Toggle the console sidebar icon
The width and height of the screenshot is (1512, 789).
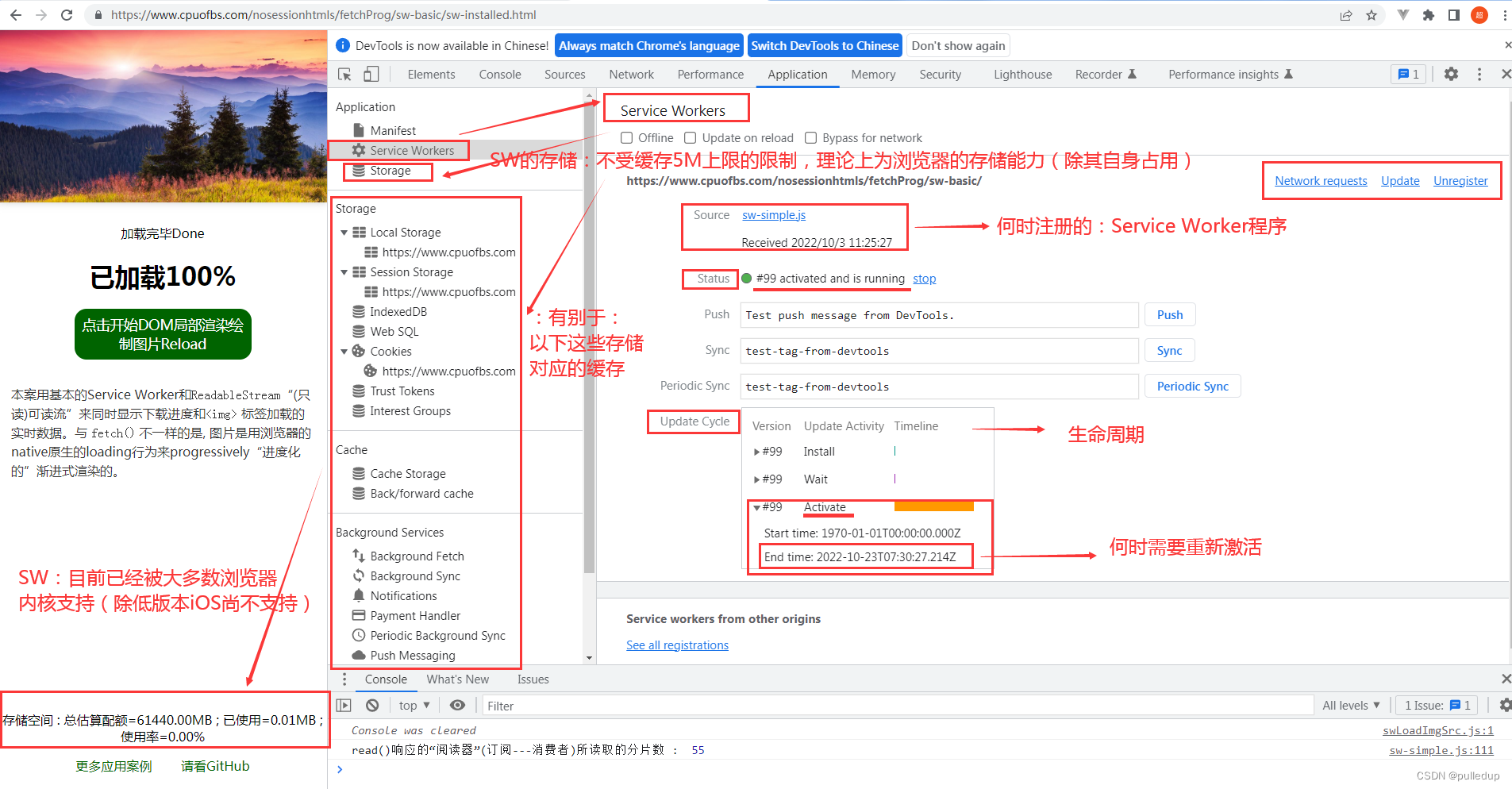[x=344, y=705]
